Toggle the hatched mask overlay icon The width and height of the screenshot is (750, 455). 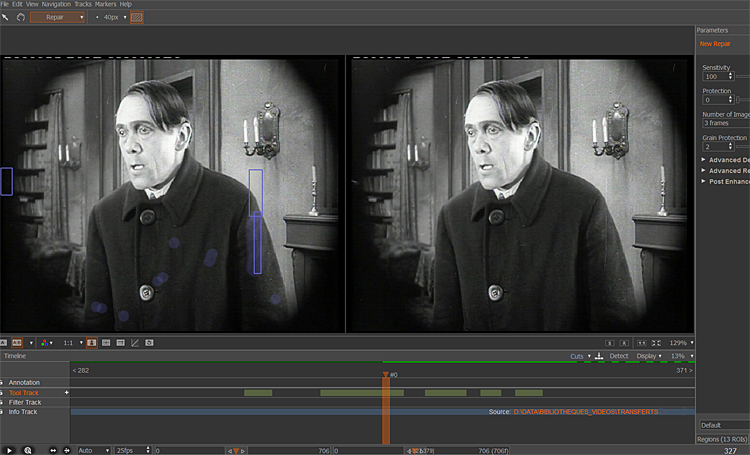(x=137, y=17)
